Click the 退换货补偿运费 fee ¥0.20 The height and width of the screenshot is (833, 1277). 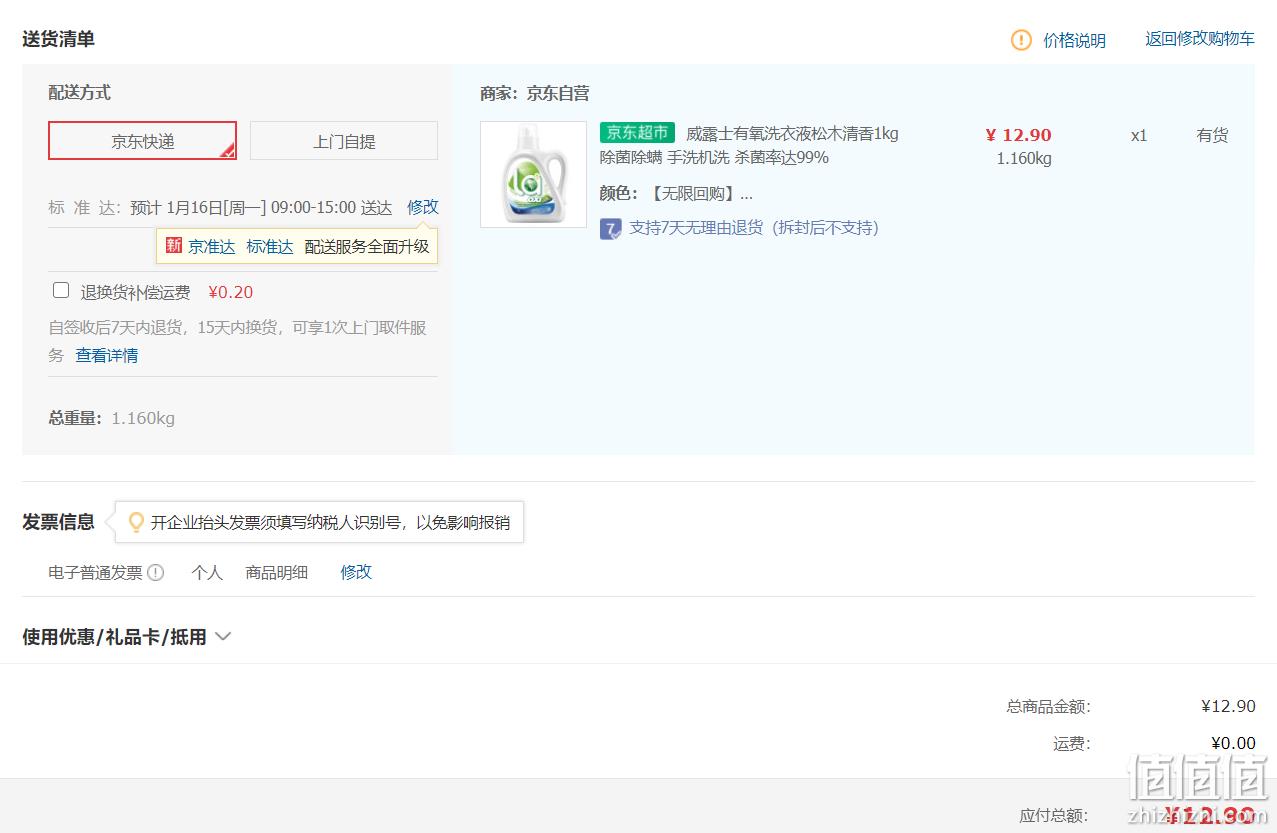coord(231,292)
